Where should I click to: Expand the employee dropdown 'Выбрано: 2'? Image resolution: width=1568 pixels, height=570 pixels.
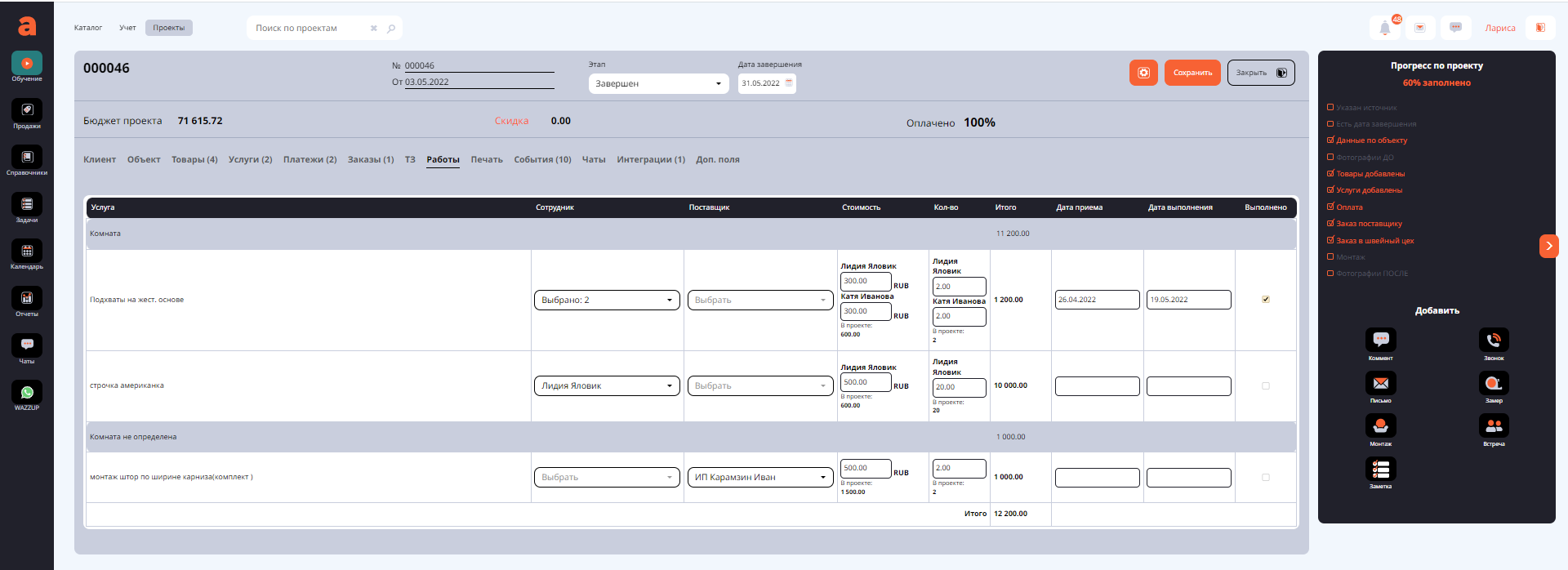tap(606, 301)
